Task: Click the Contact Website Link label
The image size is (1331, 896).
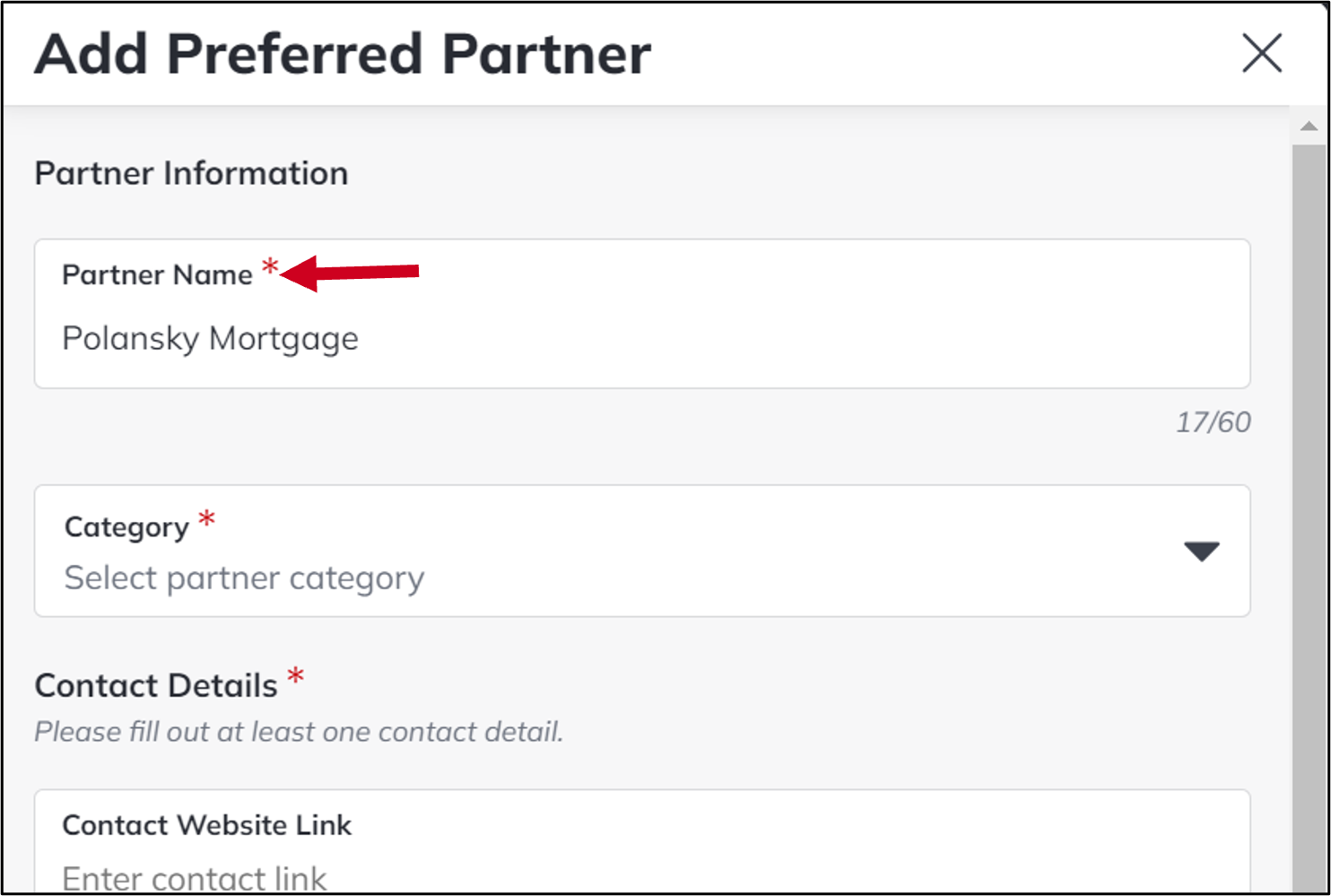Action: click(x=206, y=824)
